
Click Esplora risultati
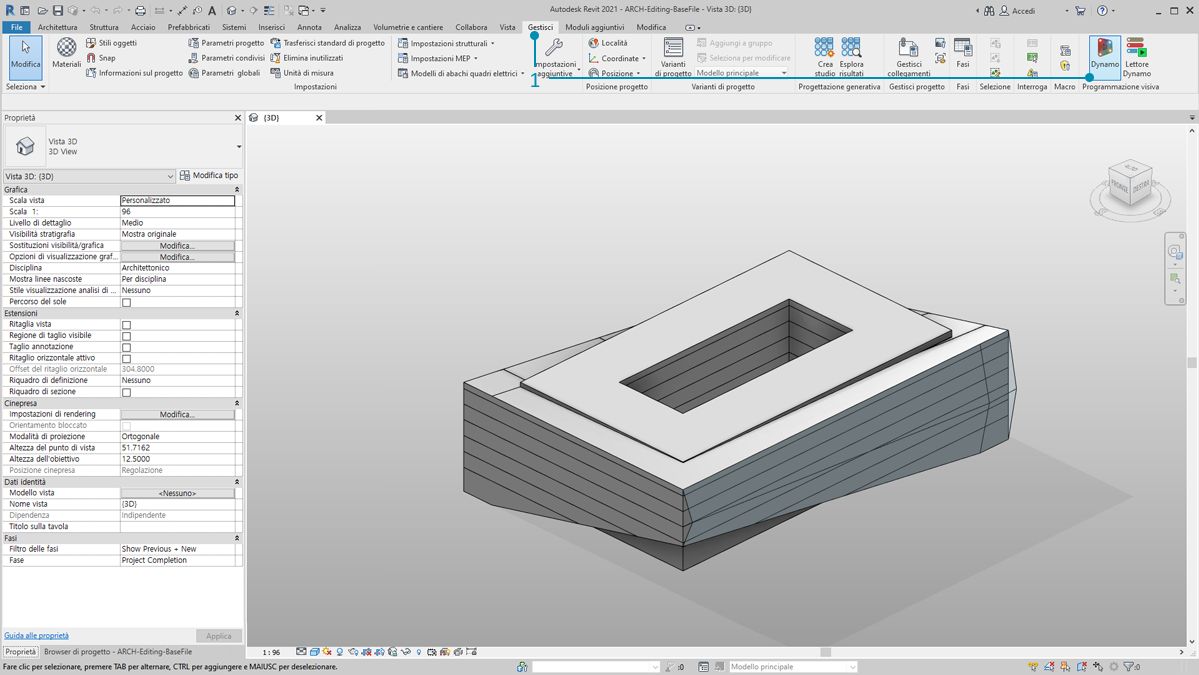[x=851, y=57]
